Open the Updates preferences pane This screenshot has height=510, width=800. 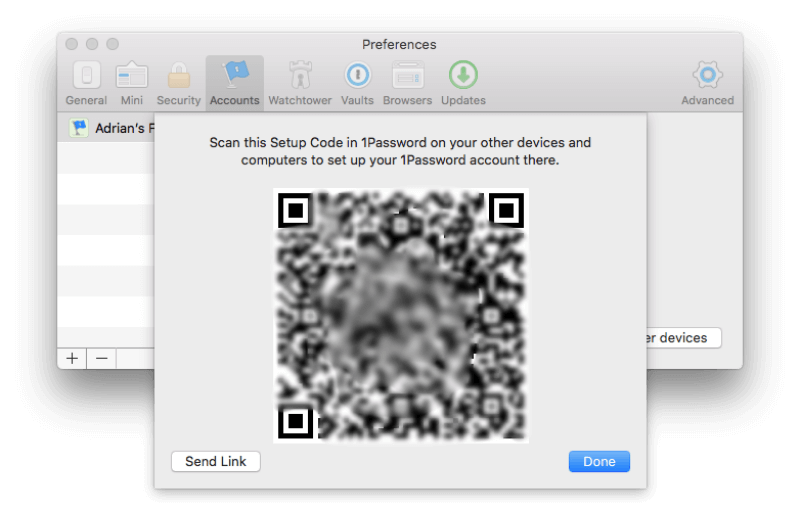click(463, 83)
